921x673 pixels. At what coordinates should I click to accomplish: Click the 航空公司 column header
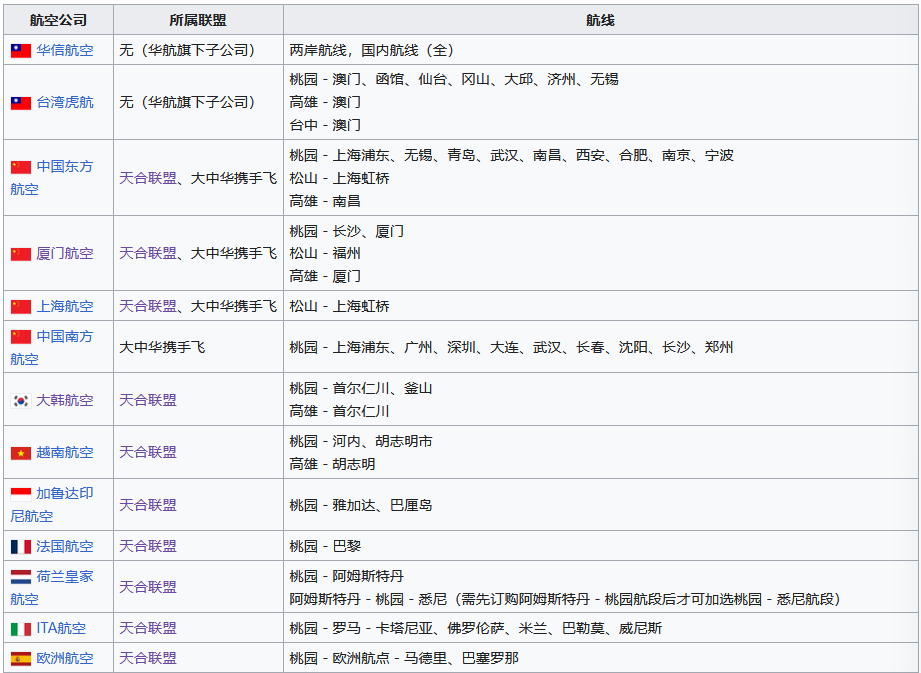tap(59, 21)
